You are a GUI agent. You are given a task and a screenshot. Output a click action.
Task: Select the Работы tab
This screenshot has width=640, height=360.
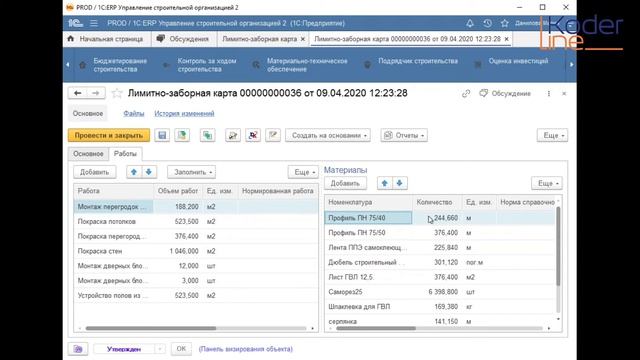(x=125, y=153)
